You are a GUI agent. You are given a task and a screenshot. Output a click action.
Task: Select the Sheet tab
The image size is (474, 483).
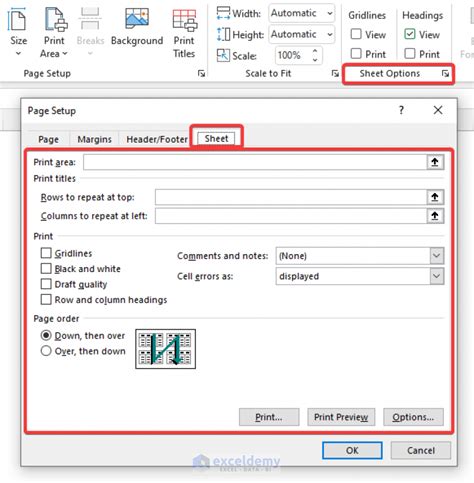216,138
